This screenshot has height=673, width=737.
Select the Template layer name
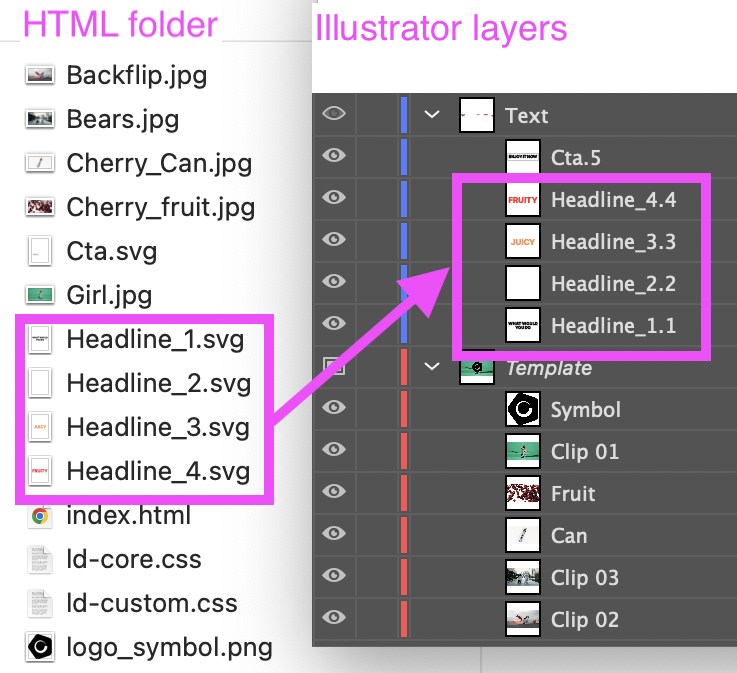(x=549, y=368)
